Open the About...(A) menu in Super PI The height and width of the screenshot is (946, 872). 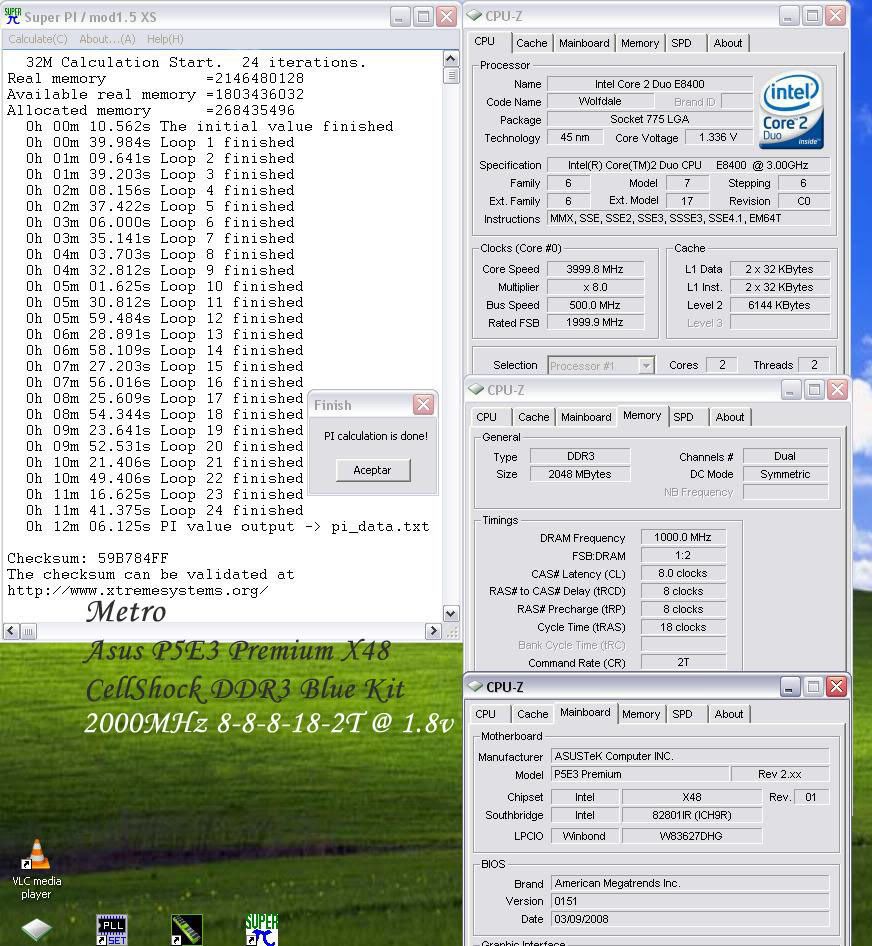tap(107, 39)
